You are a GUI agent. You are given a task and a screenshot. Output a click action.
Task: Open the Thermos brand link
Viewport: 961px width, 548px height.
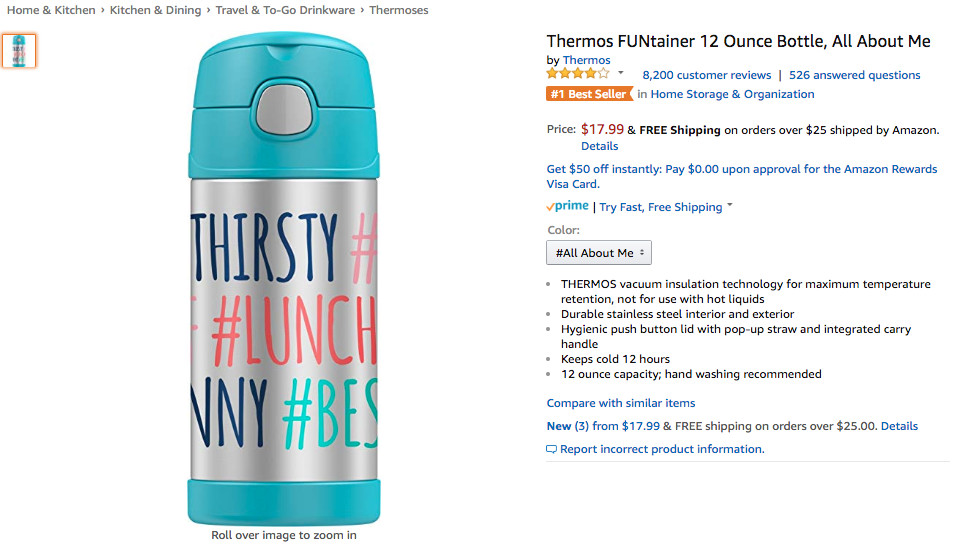[586, 60]
